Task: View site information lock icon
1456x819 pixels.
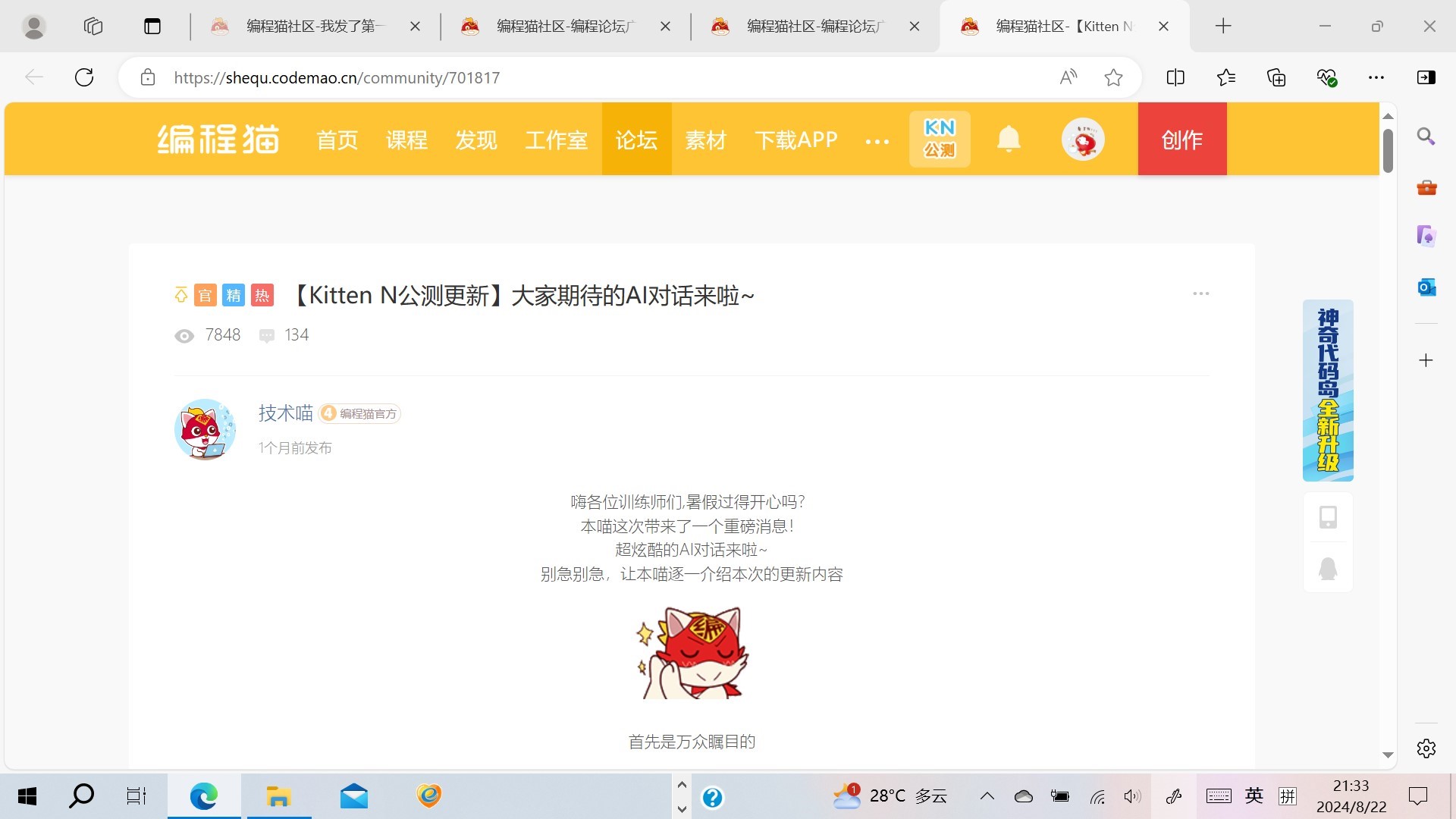Action: (148, 77)
